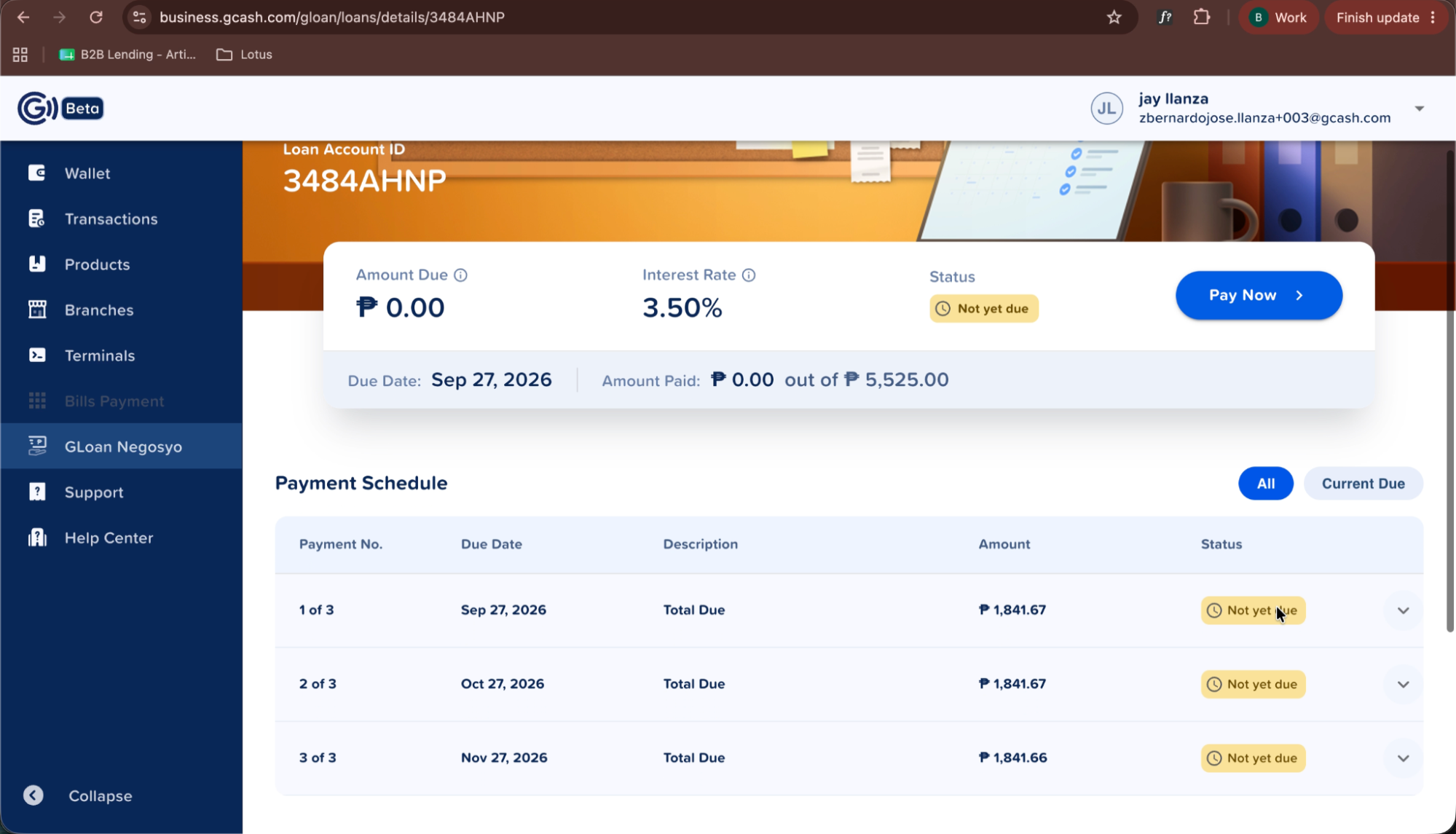Click the browser address bar URL
The image size is (1456, 834).
[332, 17]
